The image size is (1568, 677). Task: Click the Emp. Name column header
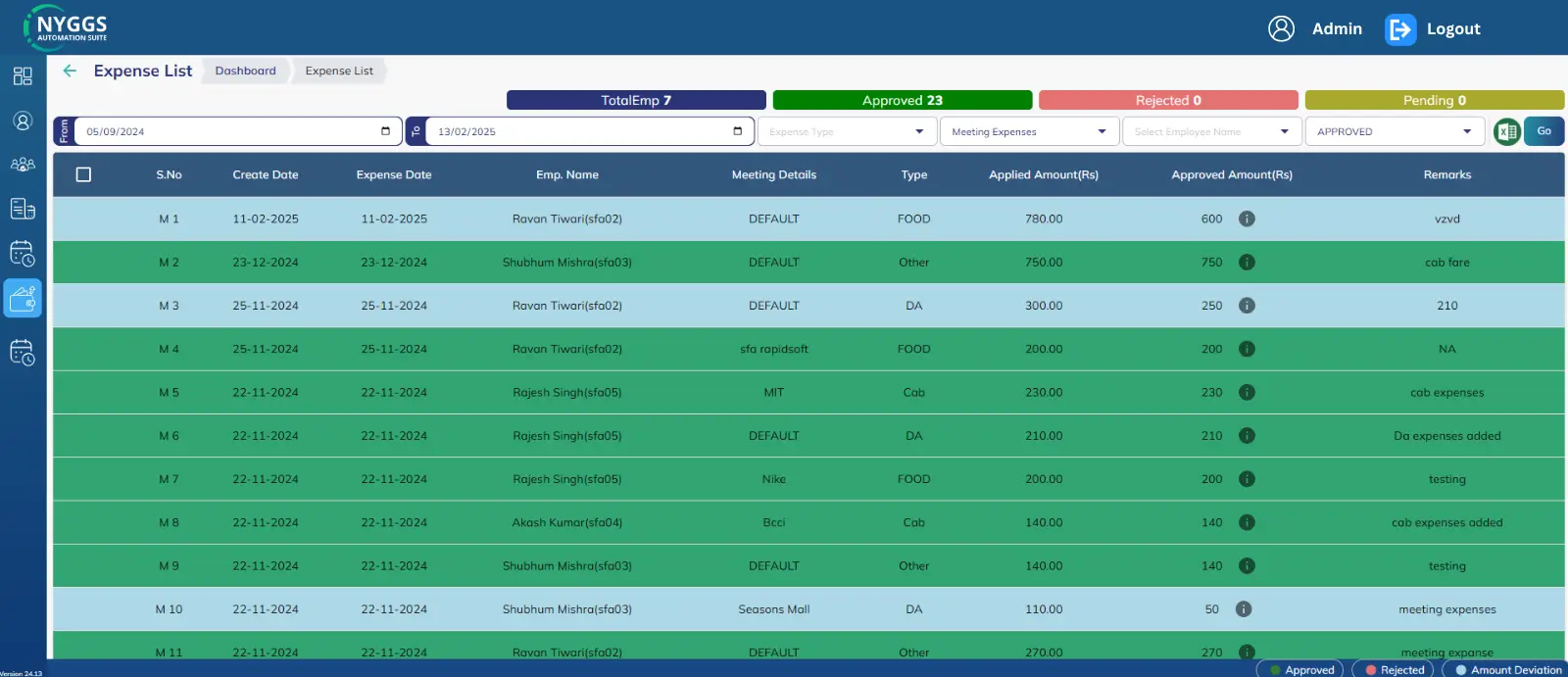567,174
